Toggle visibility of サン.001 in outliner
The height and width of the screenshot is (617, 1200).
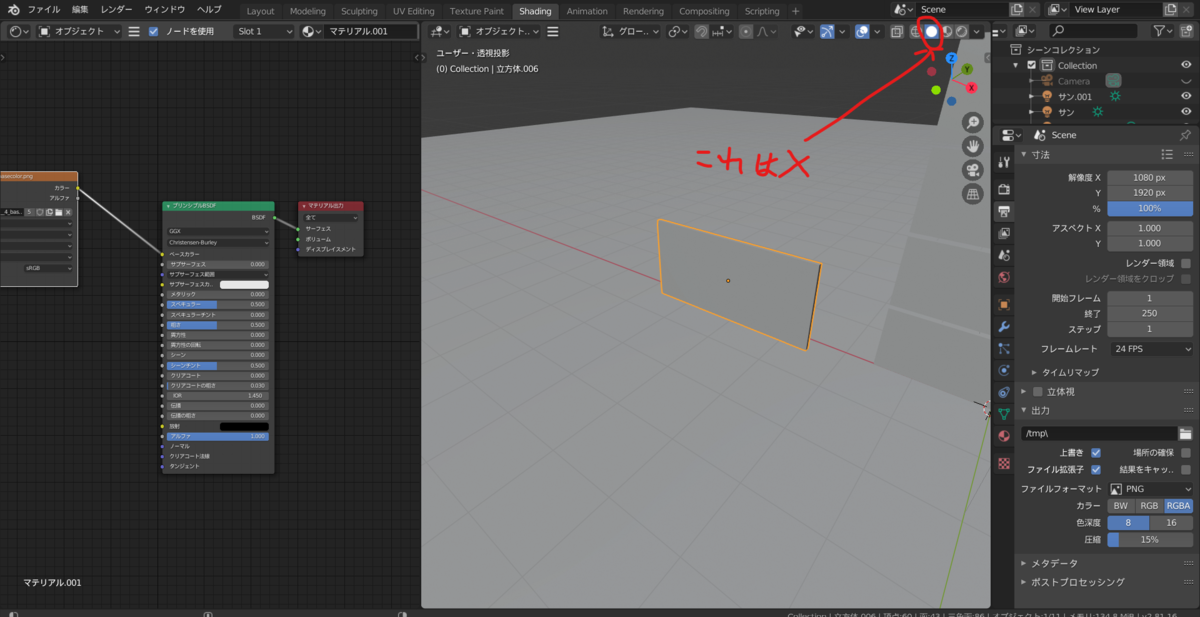[x=1186, y=96]
